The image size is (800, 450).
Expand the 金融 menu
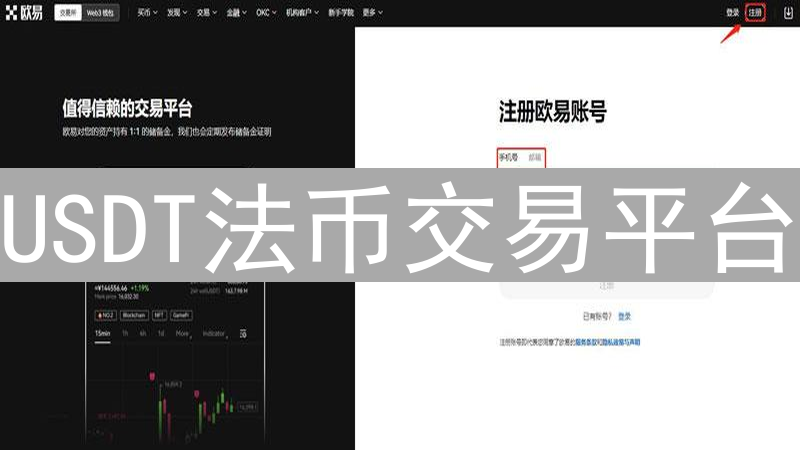[x=236, y=13]
